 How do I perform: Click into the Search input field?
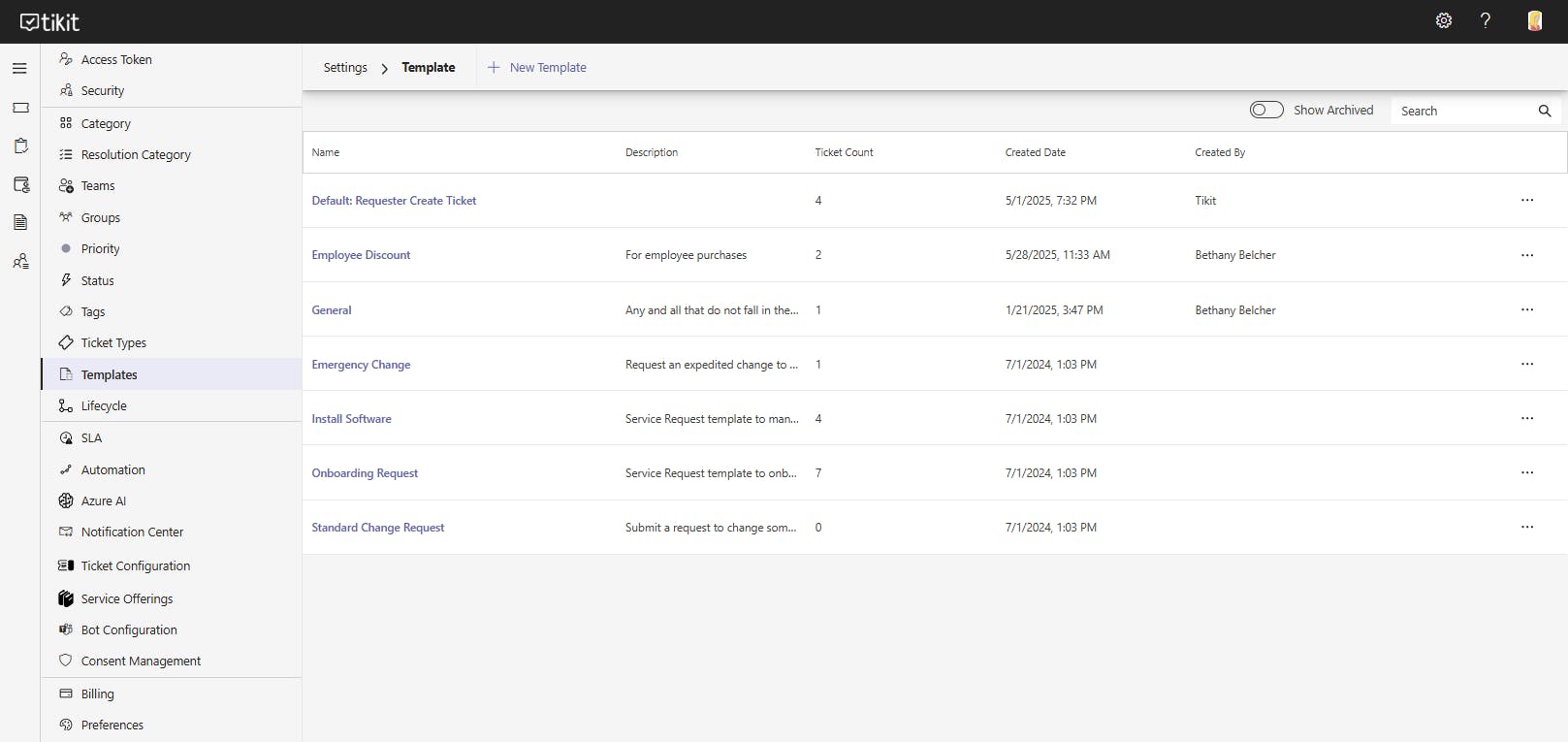pyautogui.click(x=1462, y=112)
